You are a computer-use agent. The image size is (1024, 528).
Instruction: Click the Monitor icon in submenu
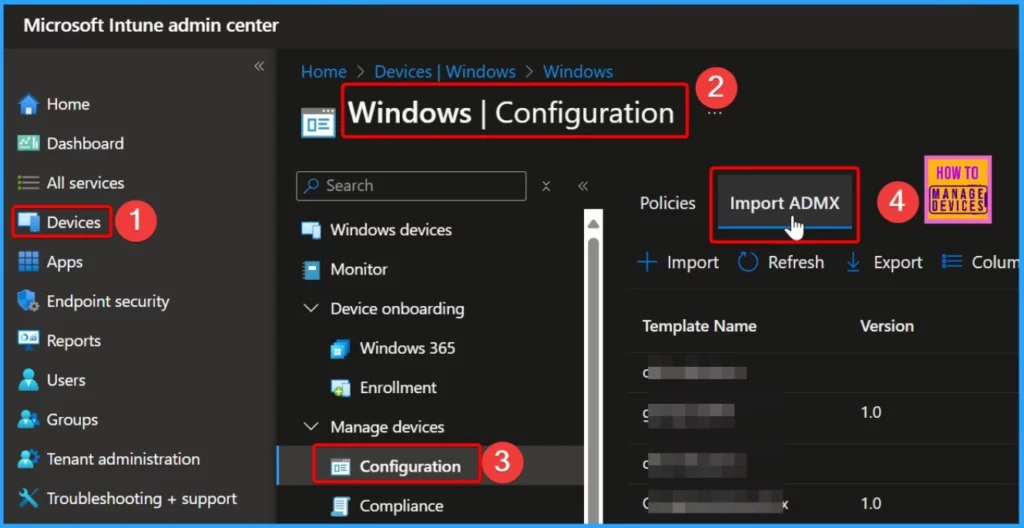[x=312, y=269]
